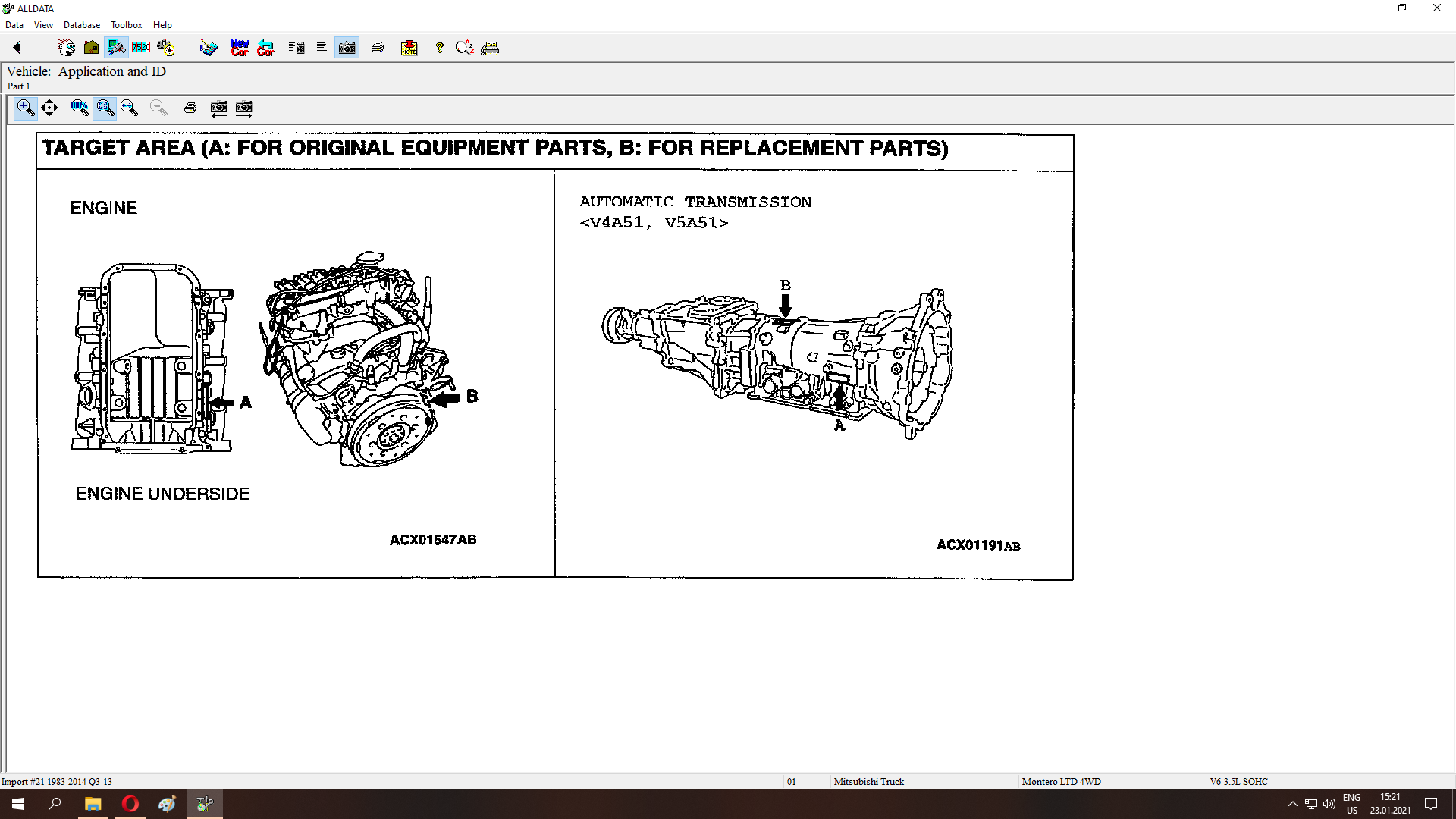Open the labor times gear-clock icon

click(x=166, y=48)
